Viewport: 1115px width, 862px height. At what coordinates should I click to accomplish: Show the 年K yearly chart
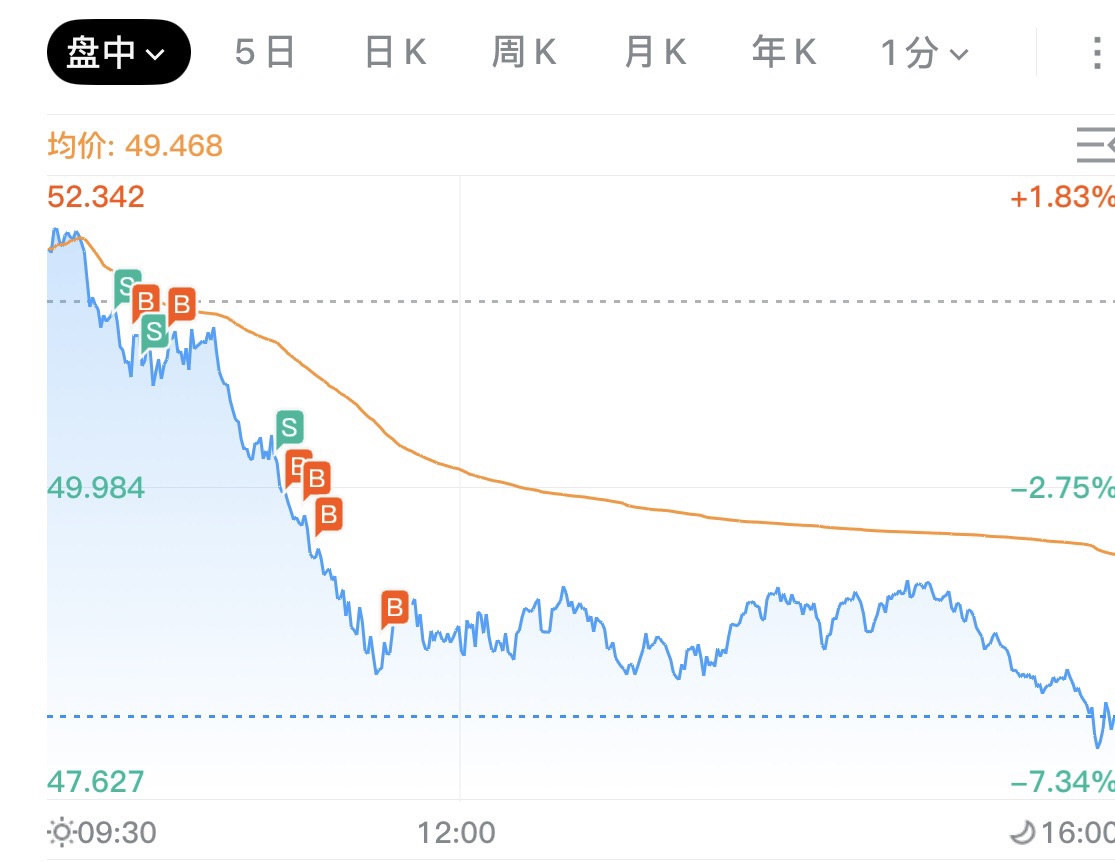pyautogui.click(x=785, y=52)
